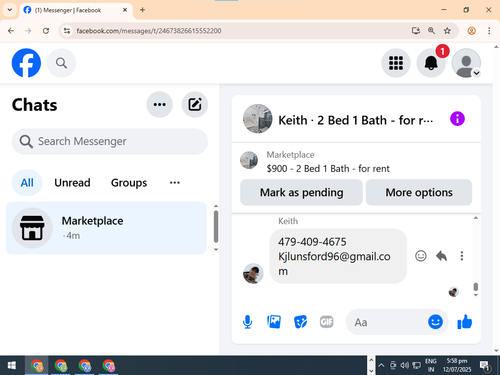This screenshot has width=500, height=375.
Task: Open the zoom magnifier in address bar
Action: tap(431, 31)
